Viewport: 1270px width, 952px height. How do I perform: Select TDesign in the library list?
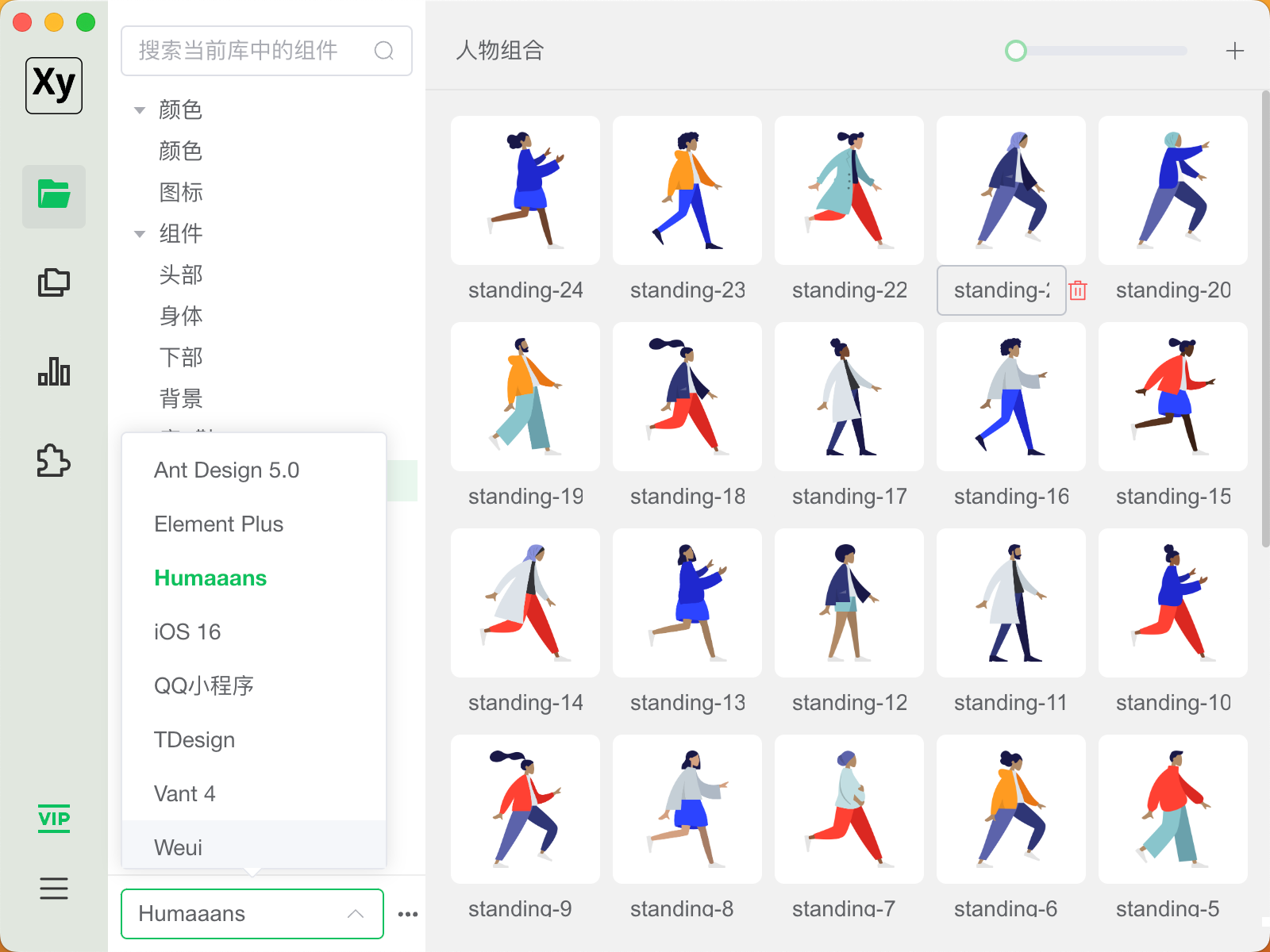coord(194,739)
